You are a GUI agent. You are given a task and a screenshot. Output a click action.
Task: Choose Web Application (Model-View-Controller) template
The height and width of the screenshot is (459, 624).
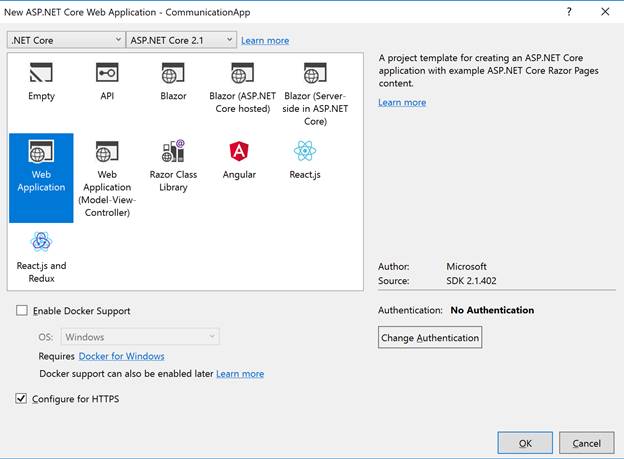pyautogui.click(x=107, y=178)
